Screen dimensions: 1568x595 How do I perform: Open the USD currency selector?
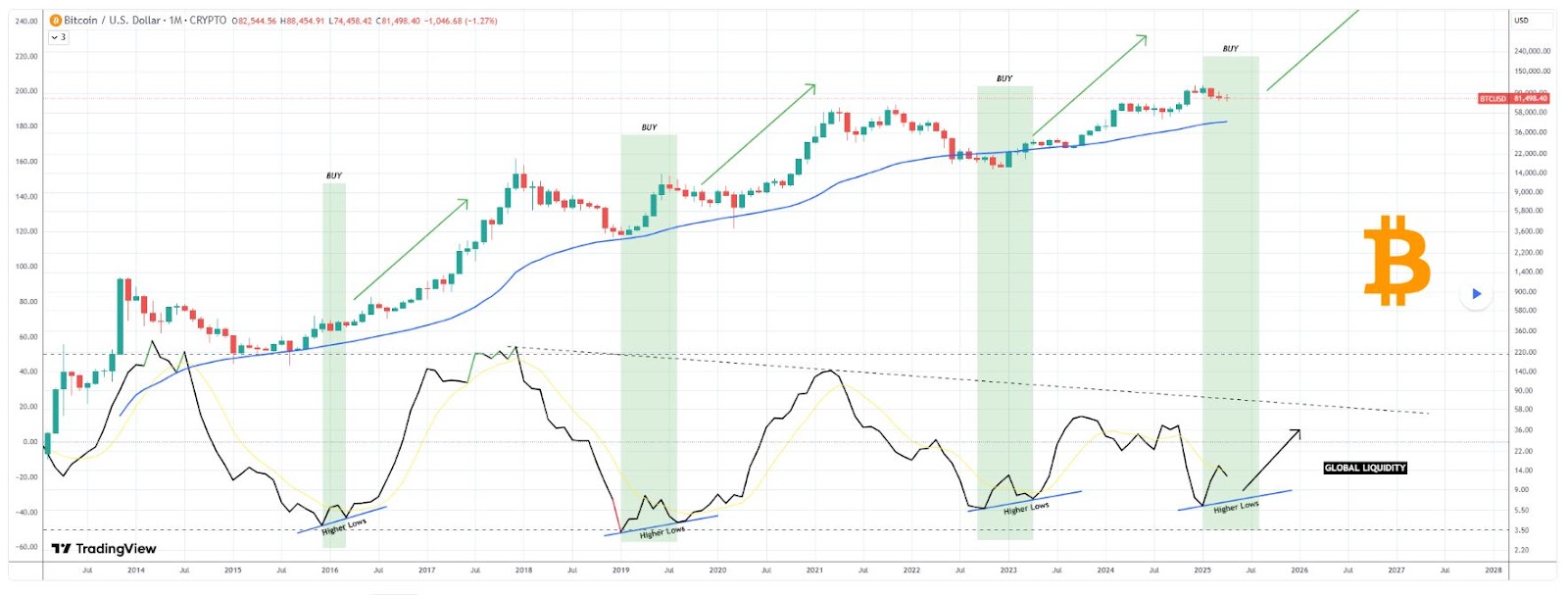[x=1522, y=21]
